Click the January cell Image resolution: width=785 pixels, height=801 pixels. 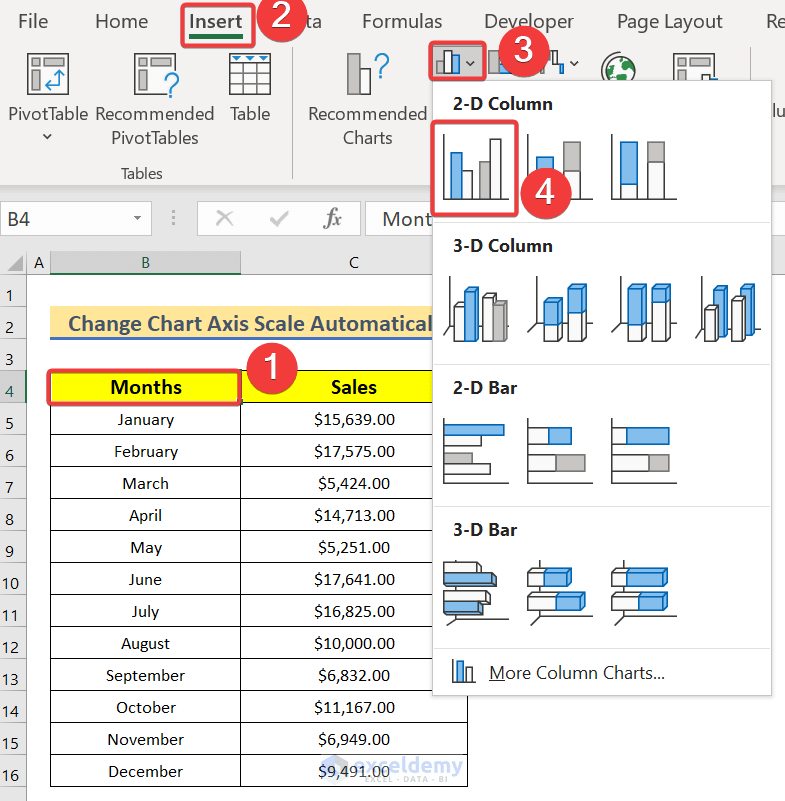click(x=146, y=419)
